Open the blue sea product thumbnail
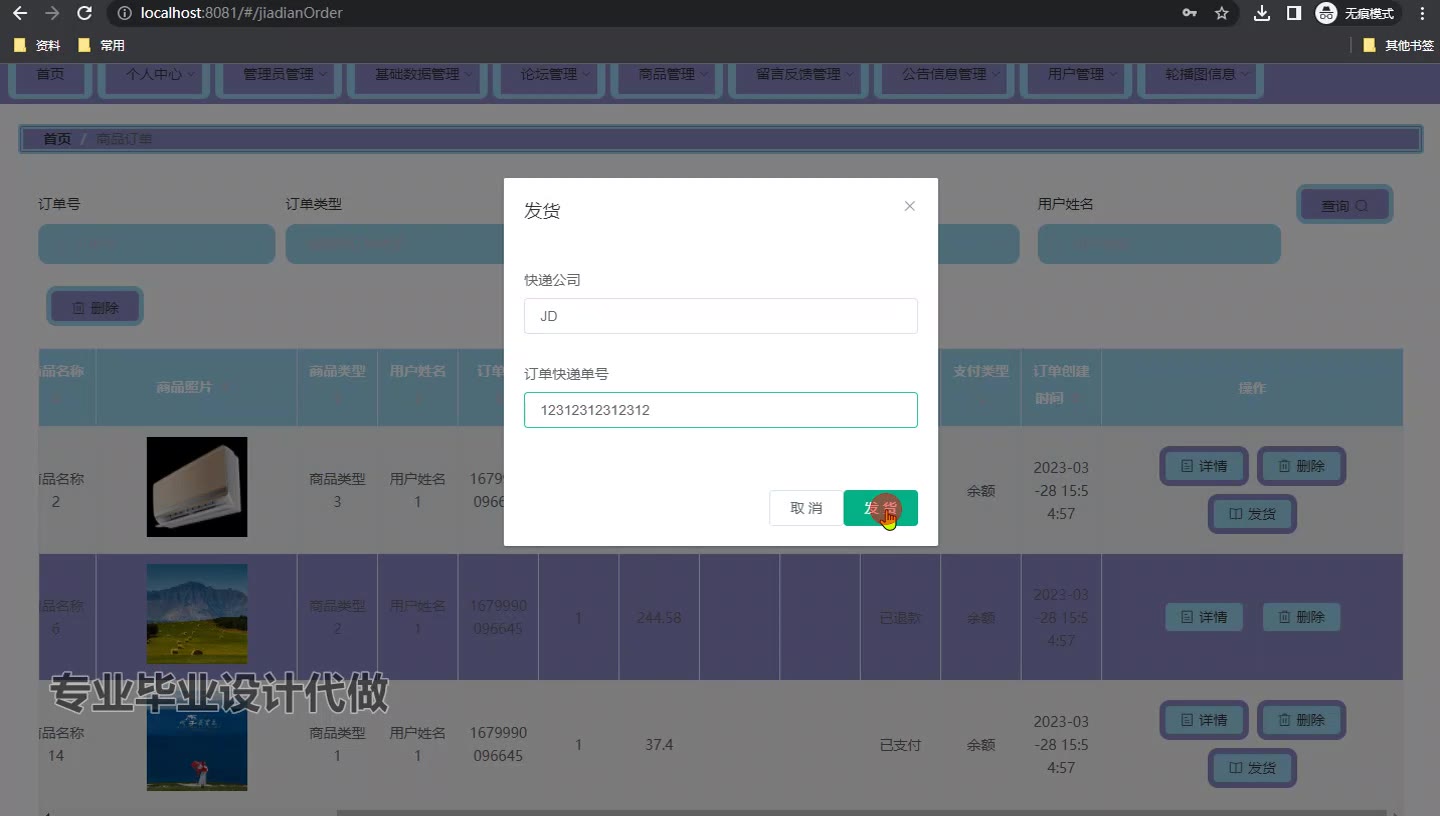Screen dimensions: 1440x816 coord(197,741)
